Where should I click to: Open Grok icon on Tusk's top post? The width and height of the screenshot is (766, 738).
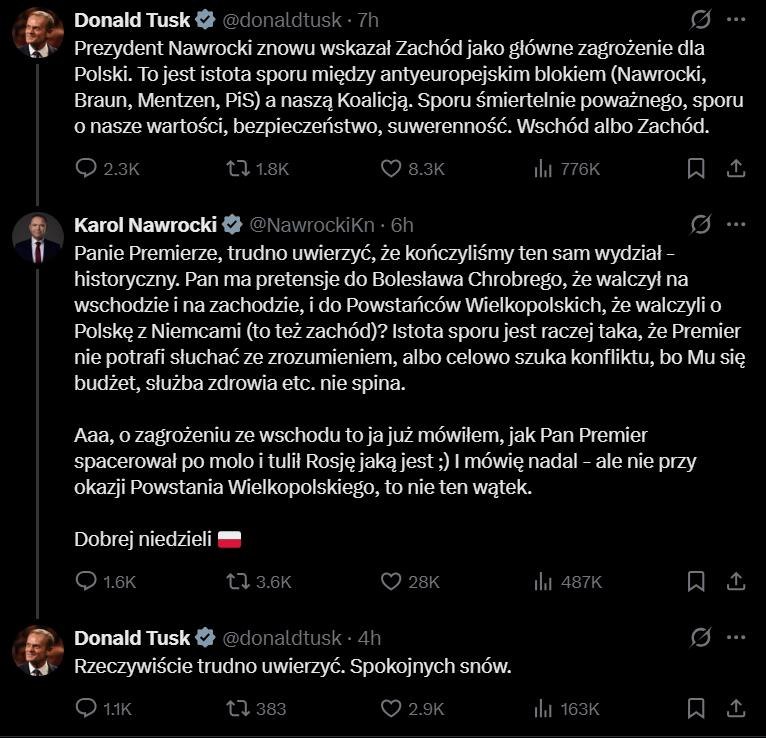pos(701,19)
